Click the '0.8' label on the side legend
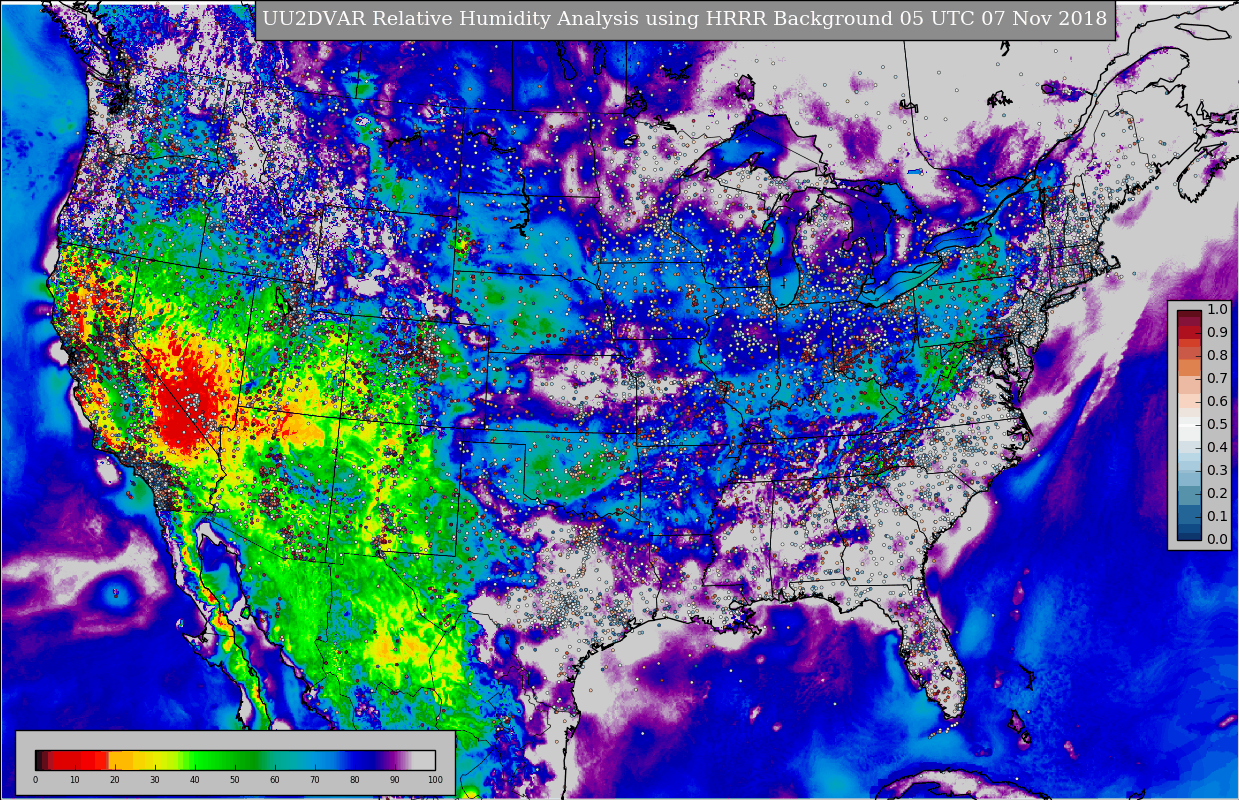1239x800 pixels. point(1217,355)
